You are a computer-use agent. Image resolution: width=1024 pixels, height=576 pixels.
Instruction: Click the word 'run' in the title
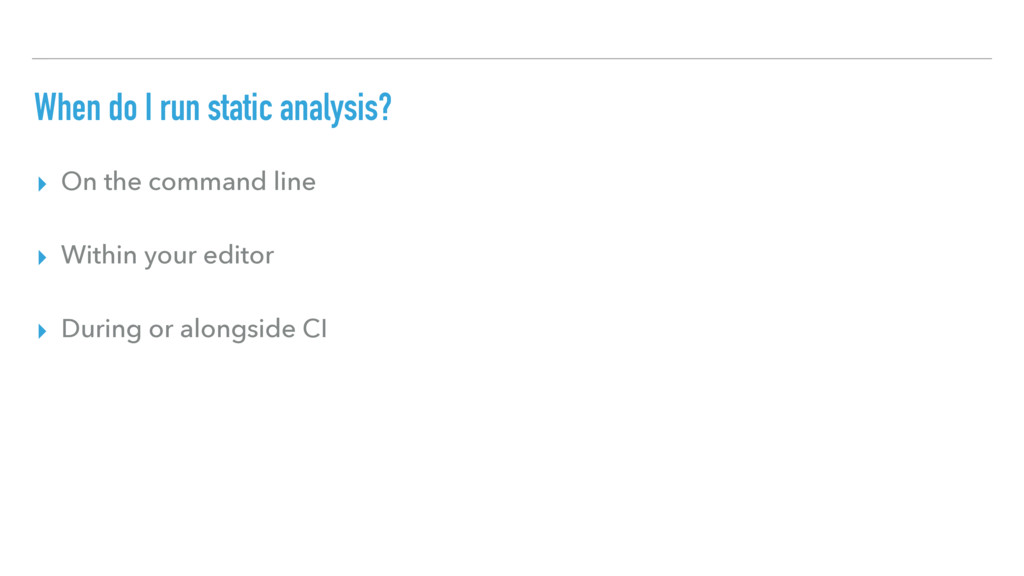[180, 110]
